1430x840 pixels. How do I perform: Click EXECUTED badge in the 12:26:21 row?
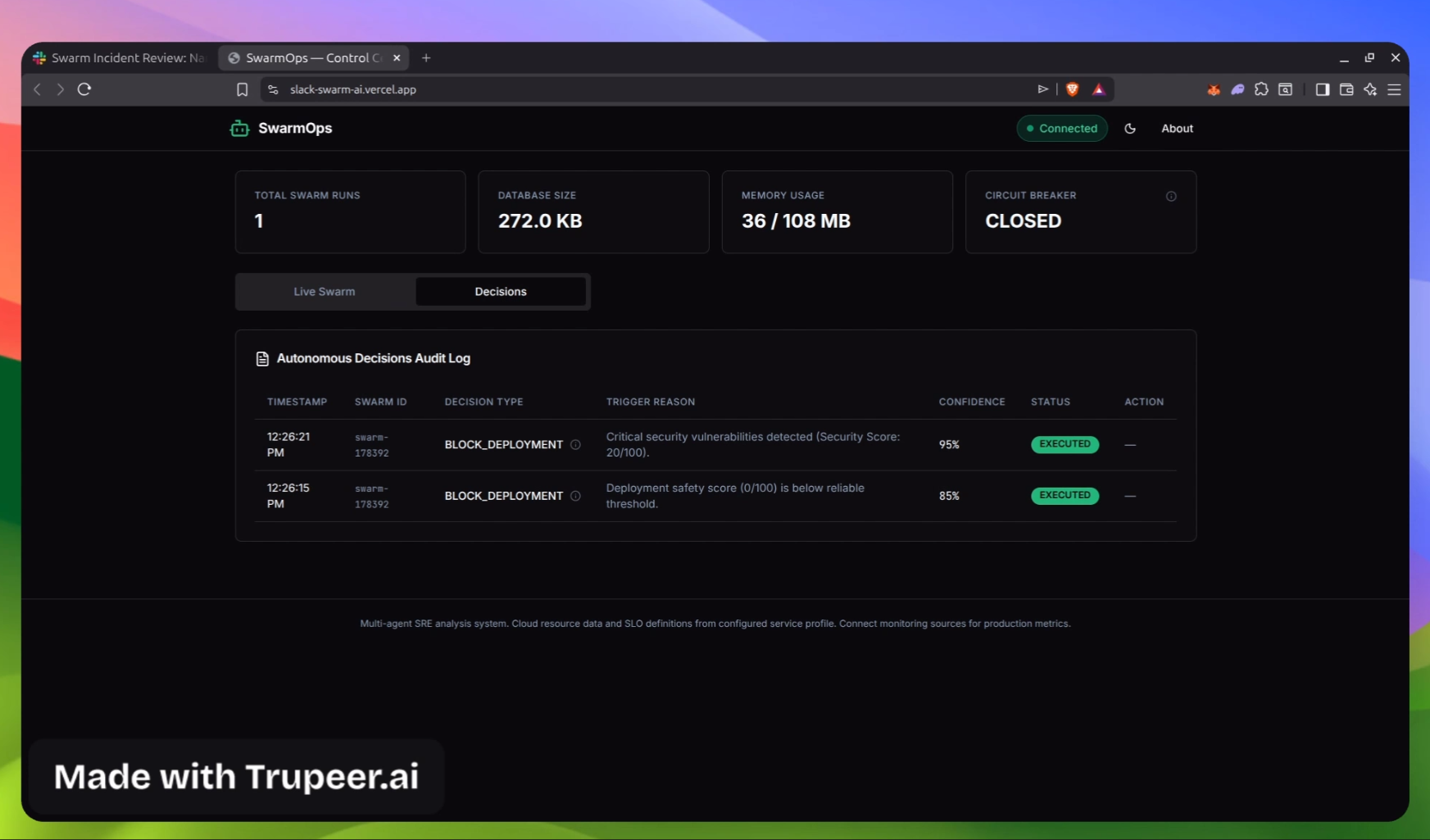tap(1065, 444)
